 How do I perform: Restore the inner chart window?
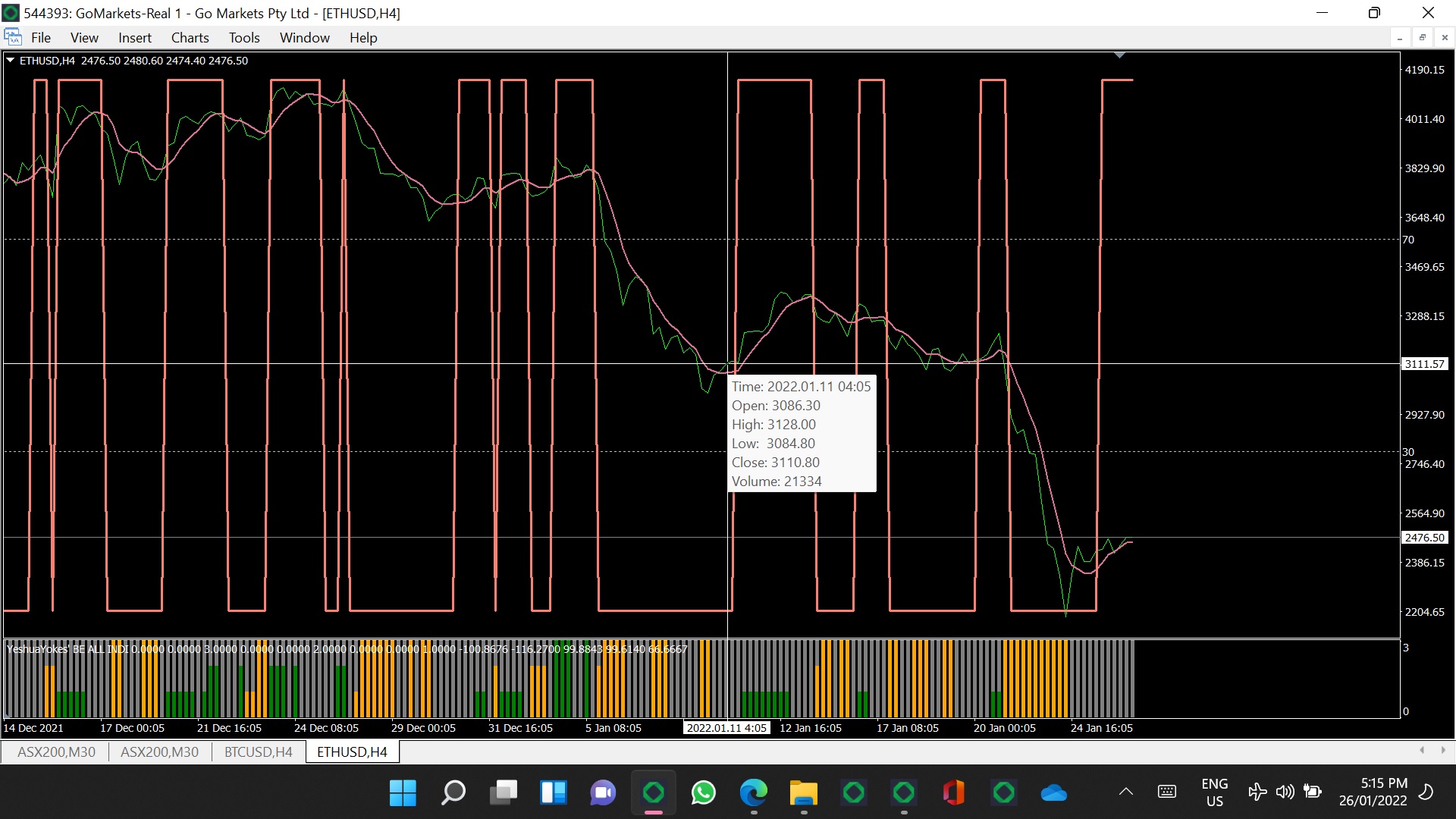[x=1422, y=37]
